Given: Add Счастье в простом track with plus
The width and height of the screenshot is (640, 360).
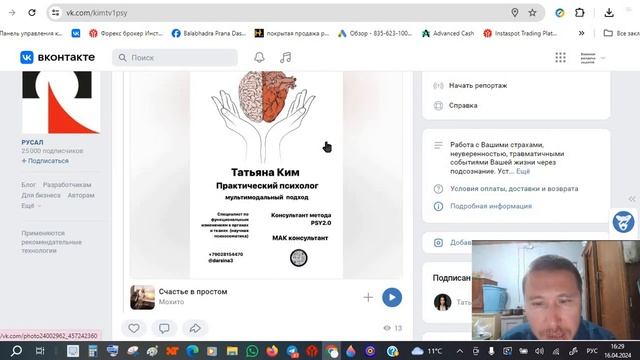Looking at the screenshot, I should [x=368, y=297].
